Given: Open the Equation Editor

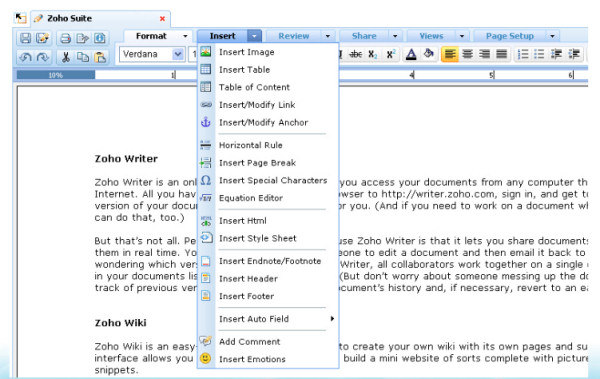Looking at the screenshot, I should [x=268, y=198].
